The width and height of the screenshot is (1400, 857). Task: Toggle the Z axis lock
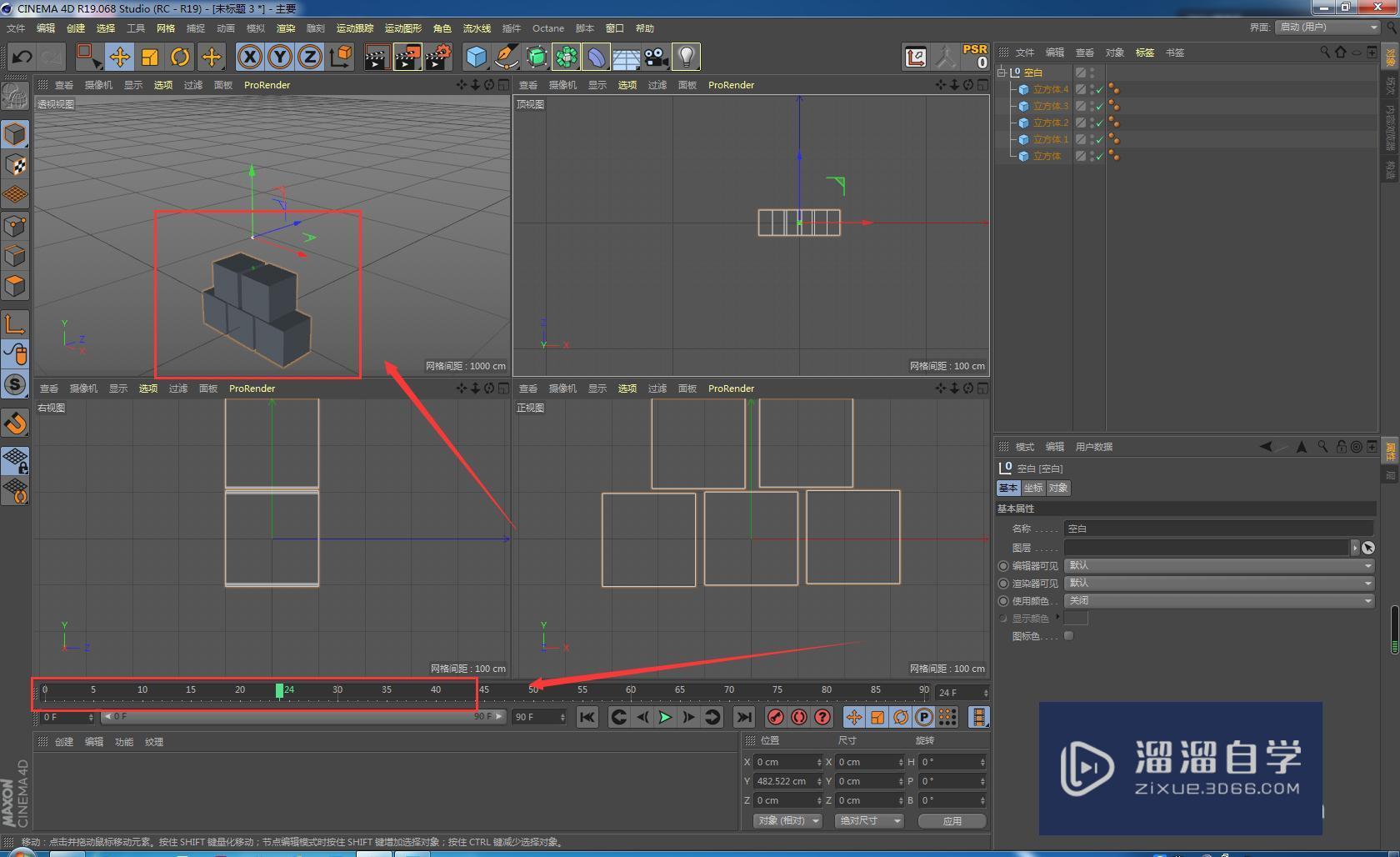coord(310,57)
